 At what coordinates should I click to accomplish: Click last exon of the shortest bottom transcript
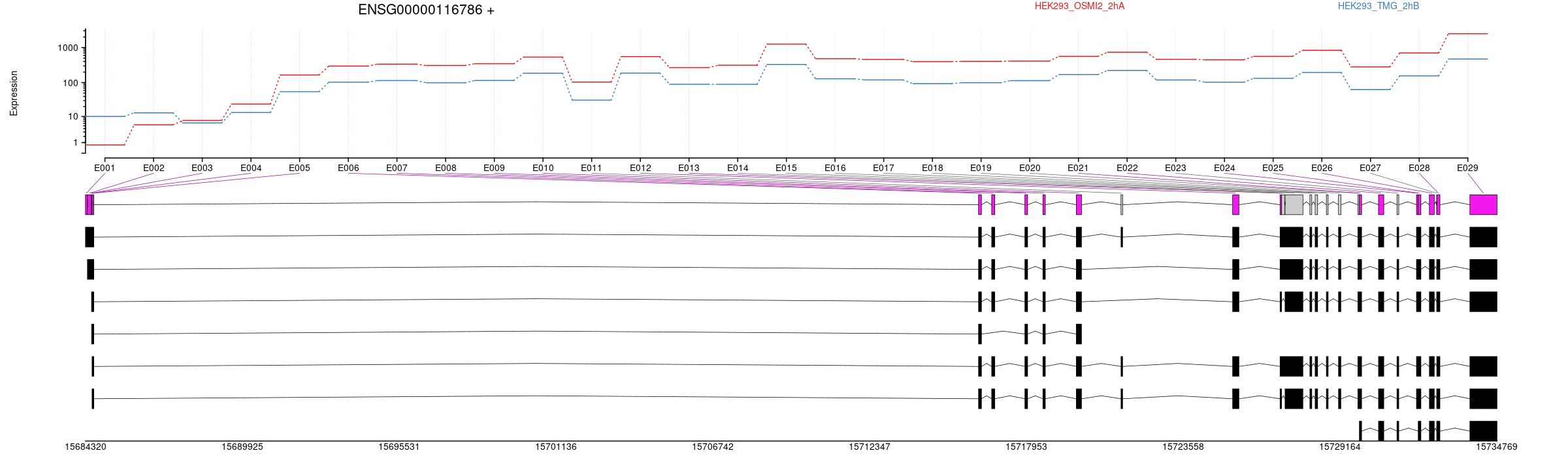[x=1483, y=431]
